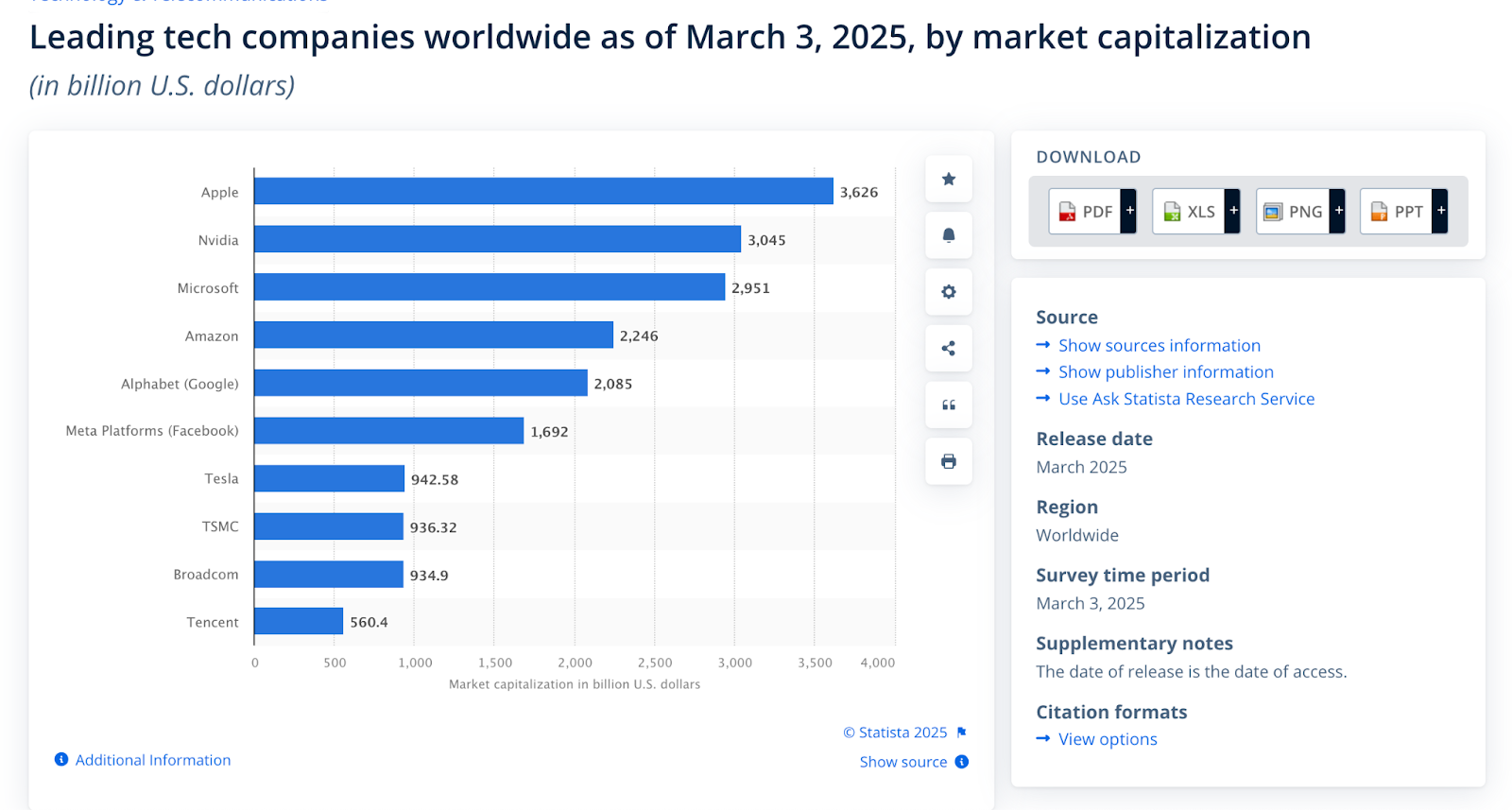The width and height of the screenshot is (1512, 810).
Task: Open Show publisher information link
Action: click(1166, 372)
